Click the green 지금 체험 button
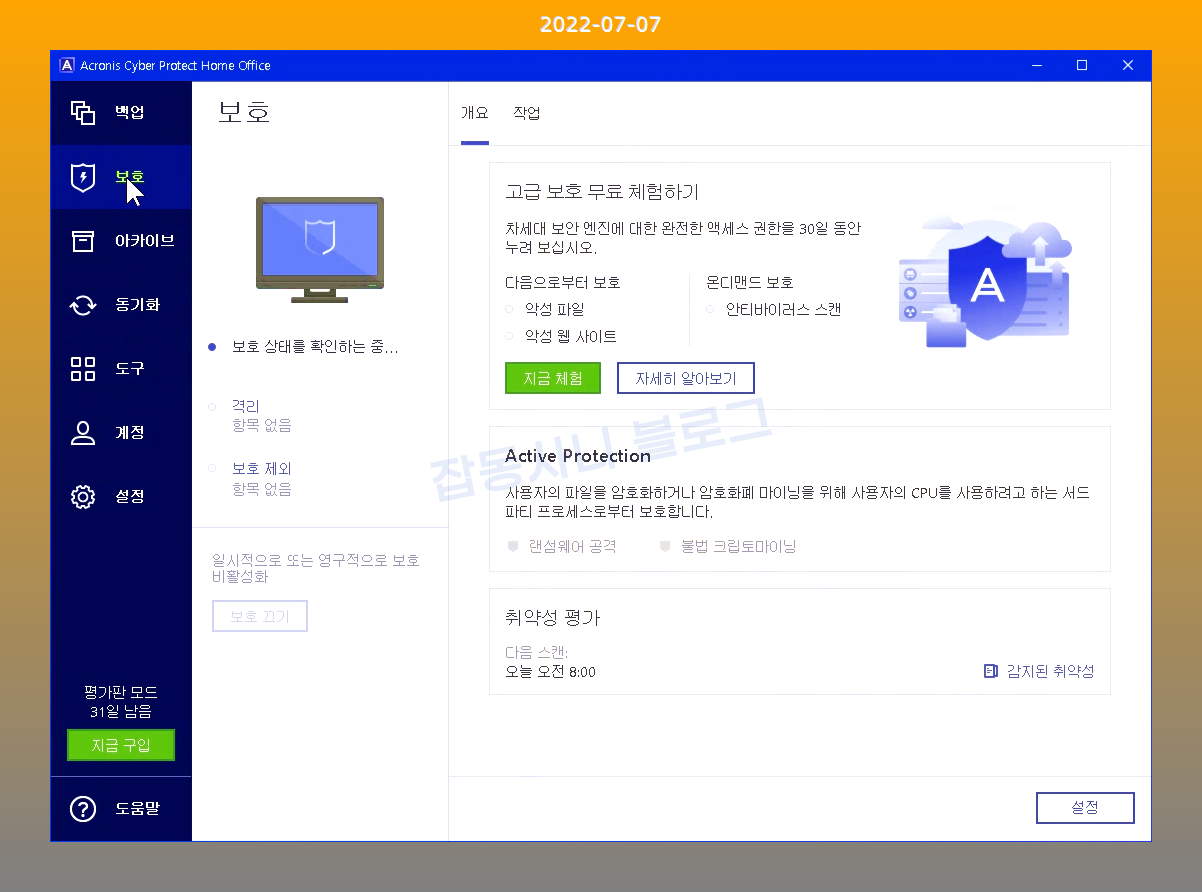Image resolution: width=1202 pixels, height=892 pixels. (x=553, y=378)
